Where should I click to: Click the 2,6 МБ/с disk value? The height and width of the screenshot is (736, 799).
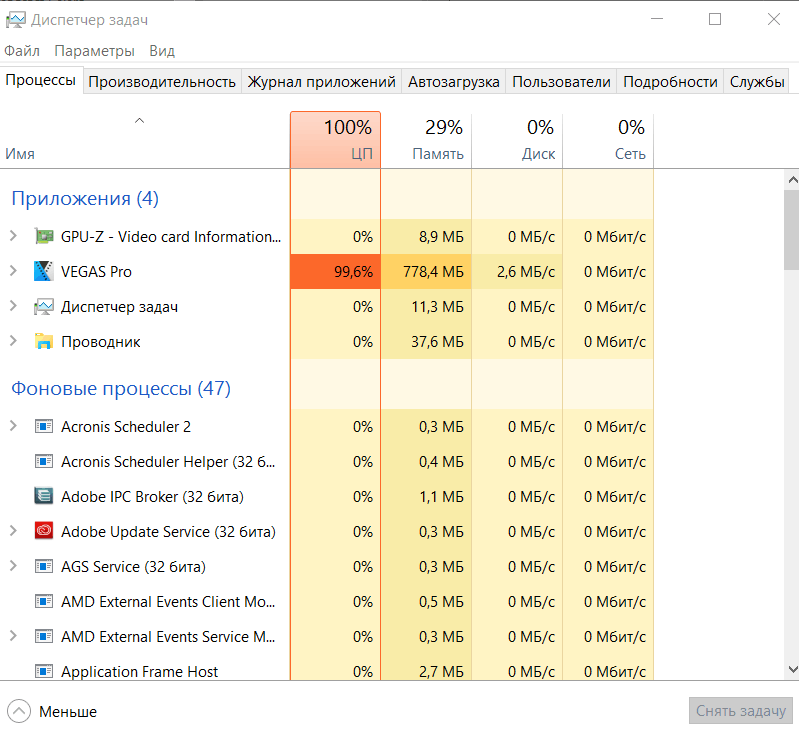(x=525, y=272)
